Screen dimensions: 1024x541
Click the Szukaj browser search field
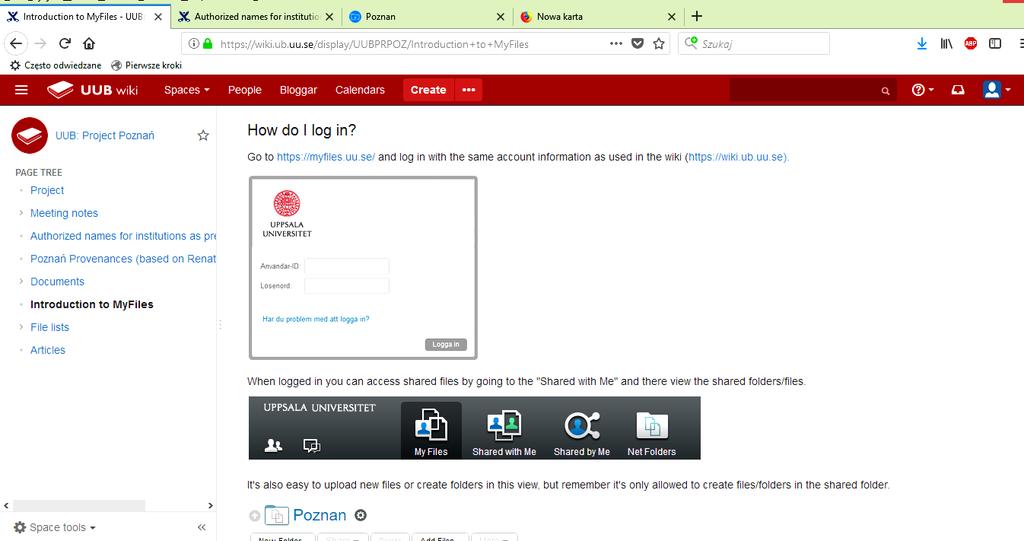(754, 44)
